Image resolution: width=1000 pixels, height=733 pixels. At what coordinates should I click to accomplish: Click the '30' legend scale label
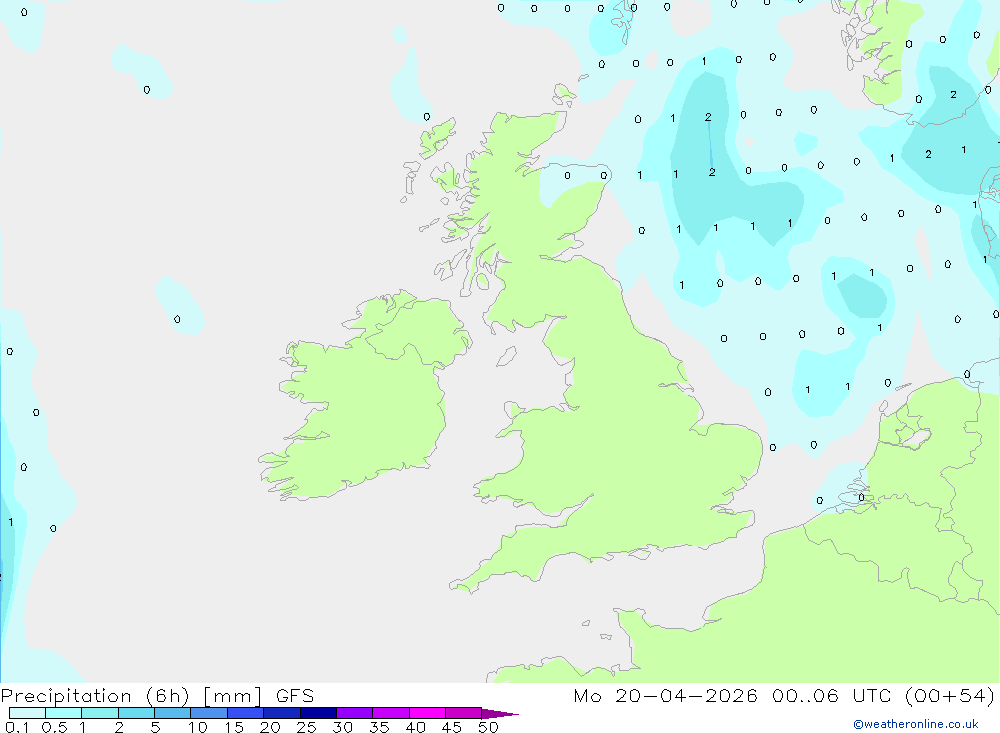pyautogui.click(x=342, y=727)
